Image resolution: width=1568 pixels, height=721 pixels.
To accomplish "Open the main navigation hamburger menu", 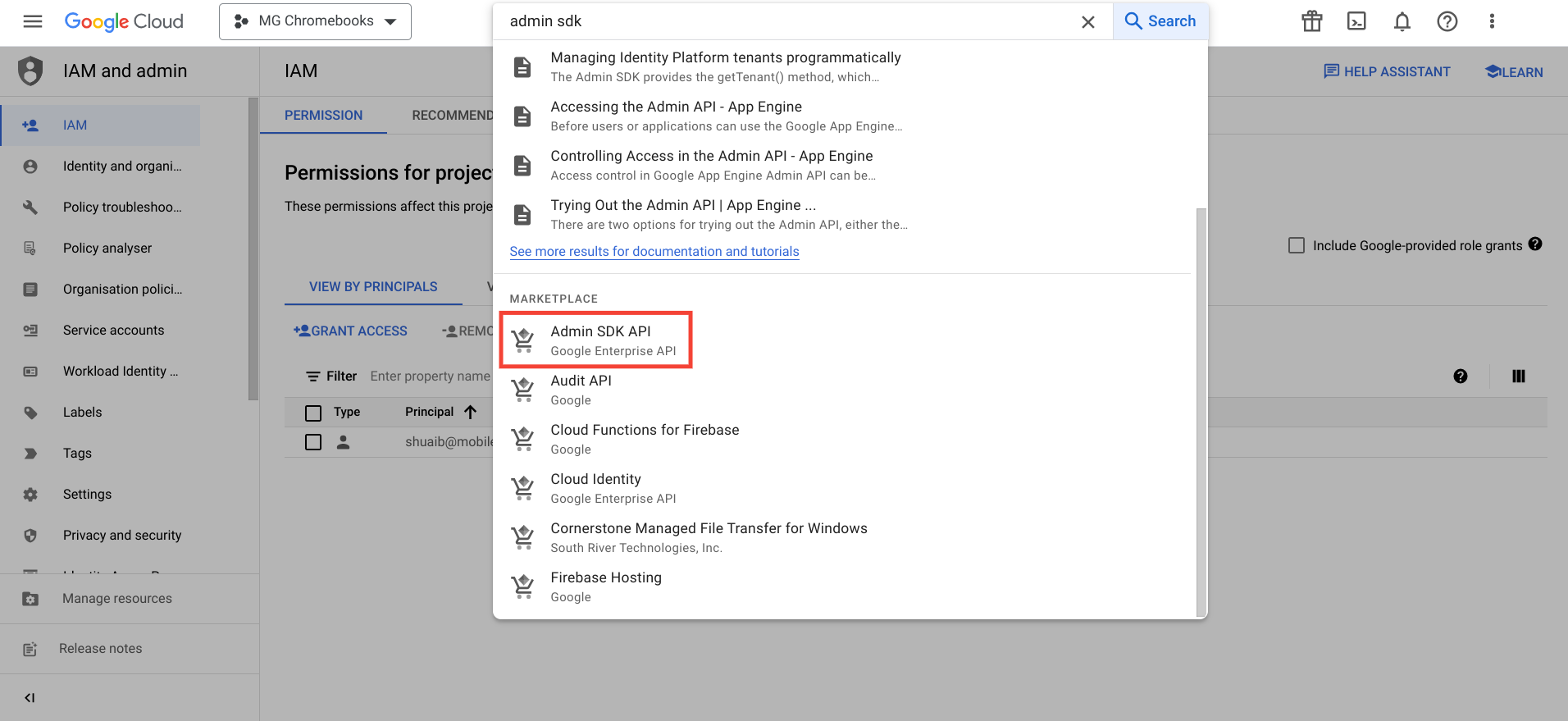I will [x=33, y=21].
